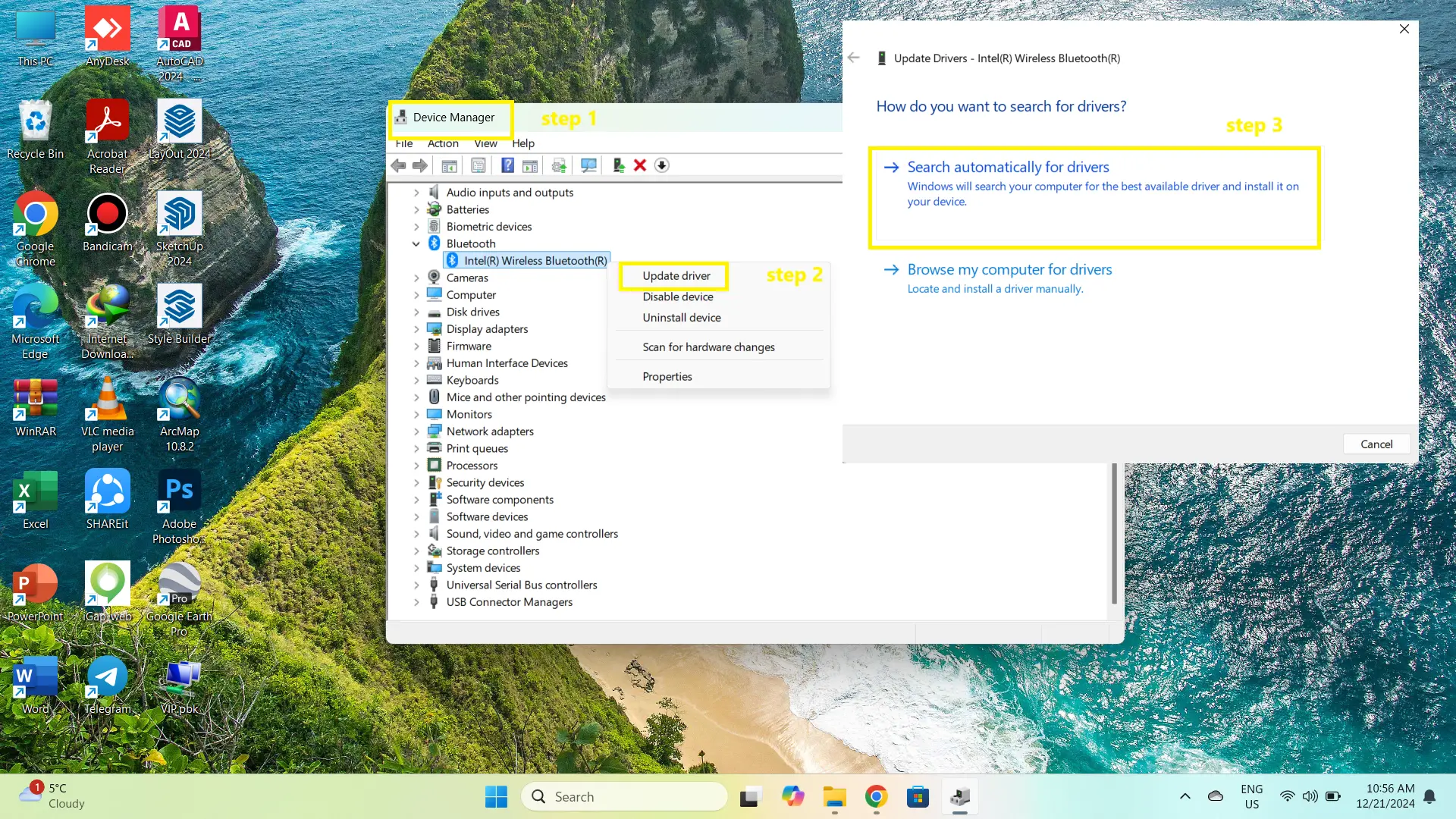Click green-arrow Update device driver toolbar icon

618,165
